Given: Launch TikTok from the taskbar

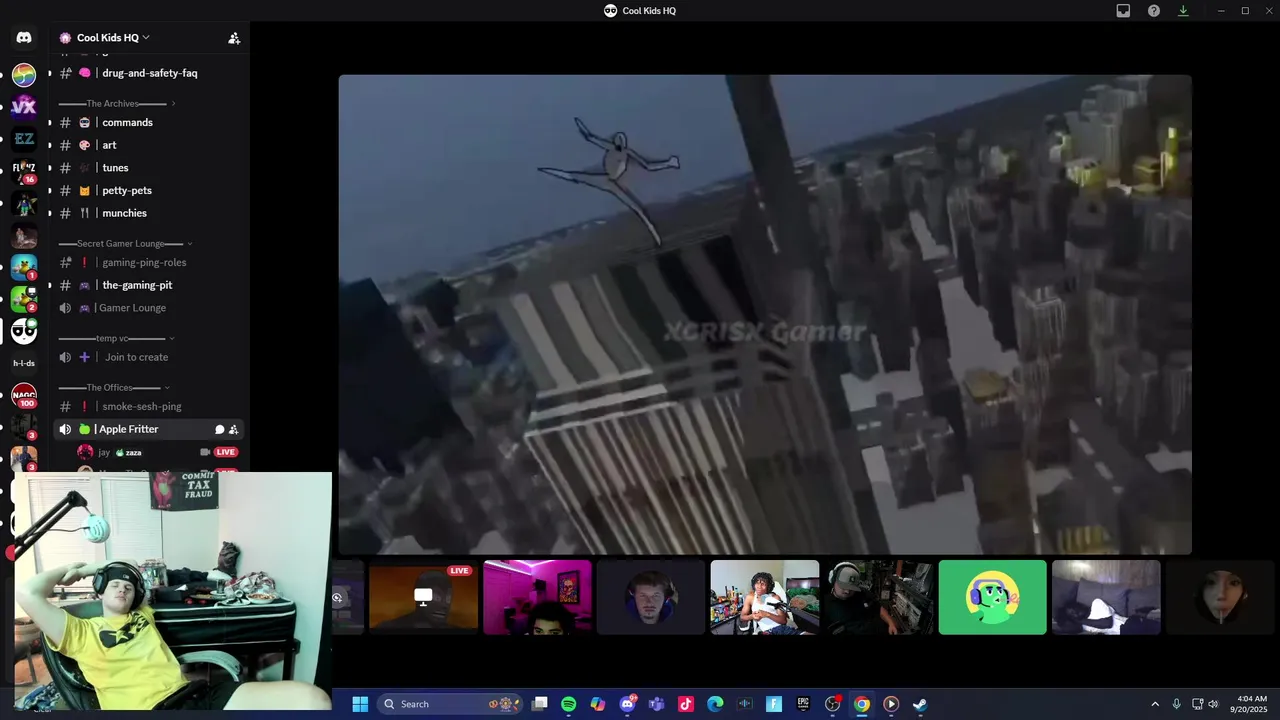Looking at the screenshot, I should point(686,704).
